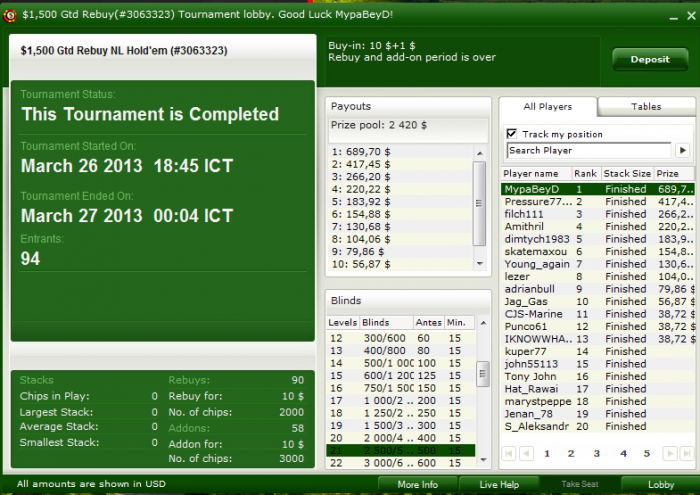Image resolution: width=700 pixels, height=495 pixels.
Task: Open More Info
Action: tap(418, 485)
